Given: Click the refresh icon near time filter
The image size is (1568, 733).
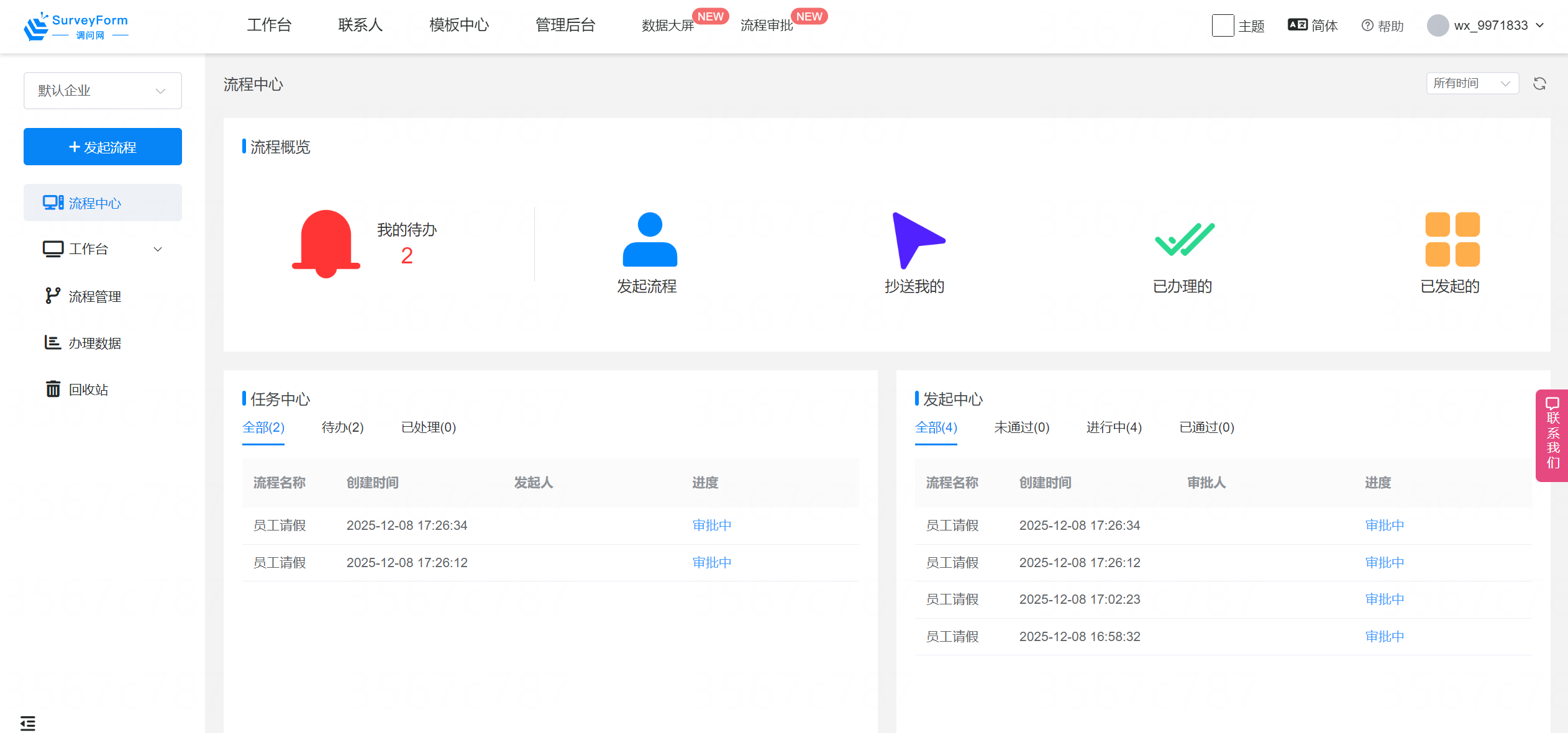Looking at the screenshot, I should [1539, 84].
